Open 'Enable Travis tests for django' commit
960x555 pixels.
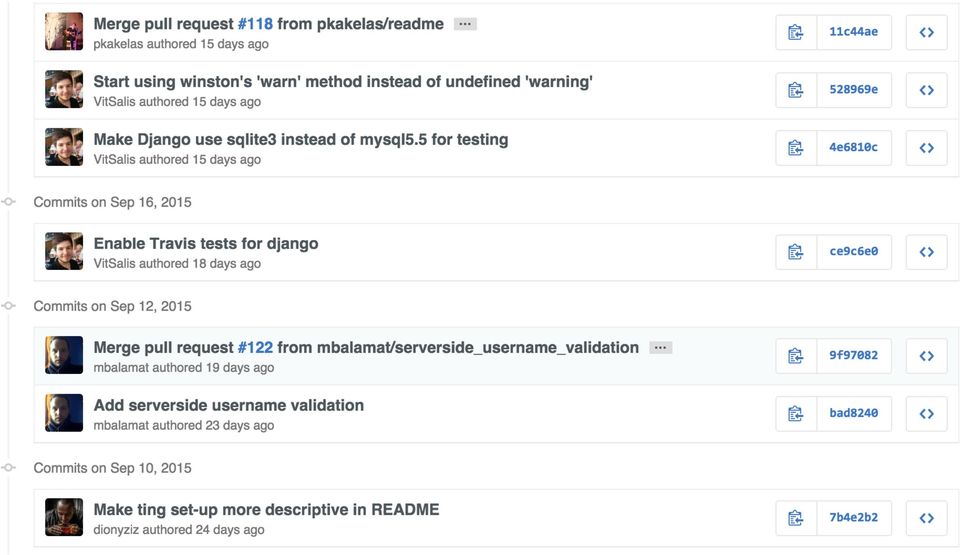(206, 243)
